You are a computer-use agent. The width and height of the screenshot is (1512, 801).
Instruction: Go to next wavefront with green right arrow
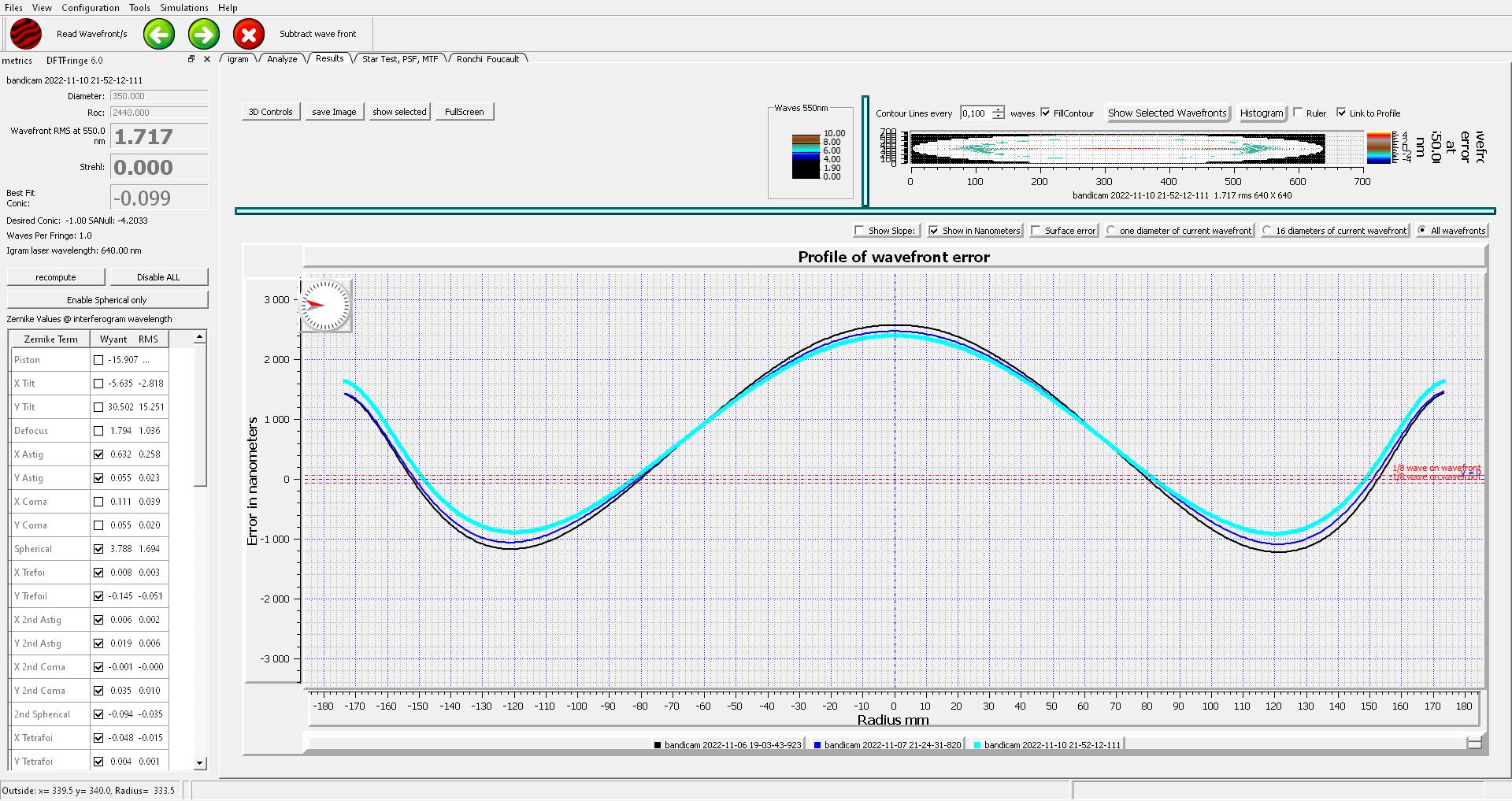204,35
